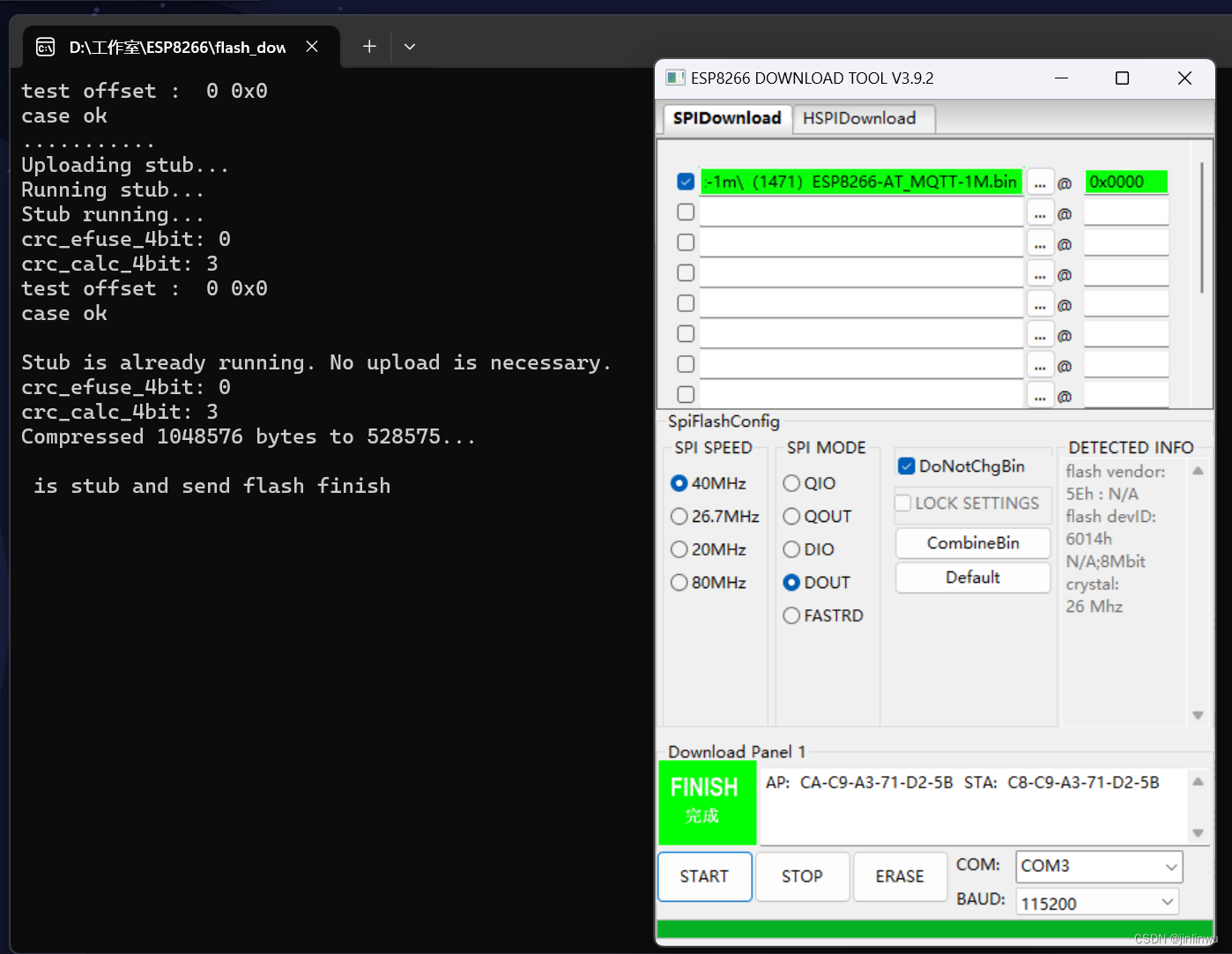Screen dimensions: 1232x954
Task: Enable the second bin file row checkbox
Action: click(685, 212)
